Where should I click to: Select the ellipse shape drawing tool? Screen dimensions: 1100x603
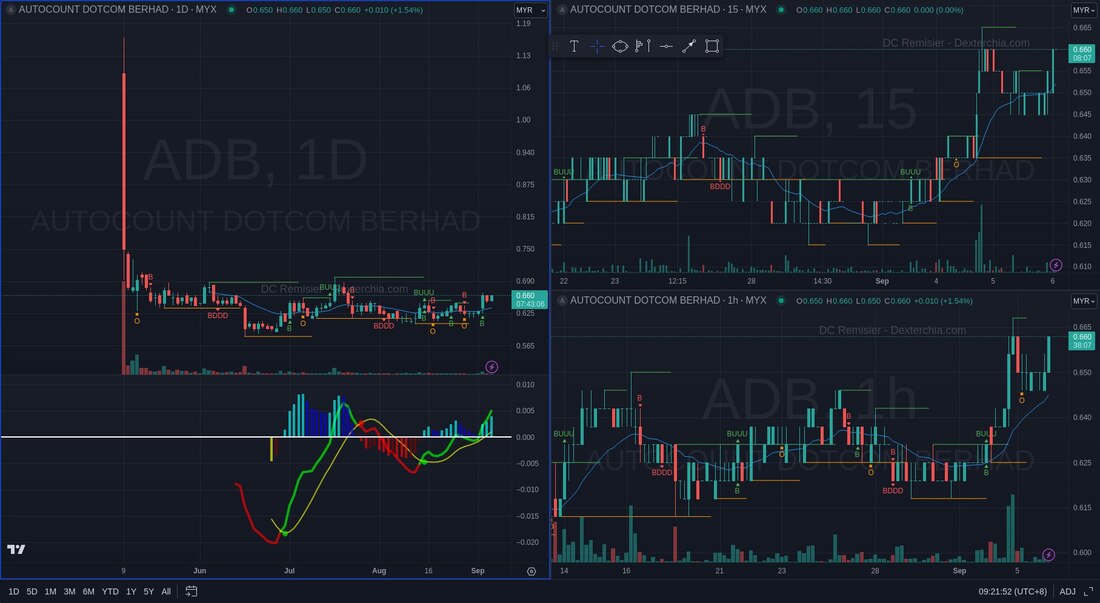tap(620, 46)
